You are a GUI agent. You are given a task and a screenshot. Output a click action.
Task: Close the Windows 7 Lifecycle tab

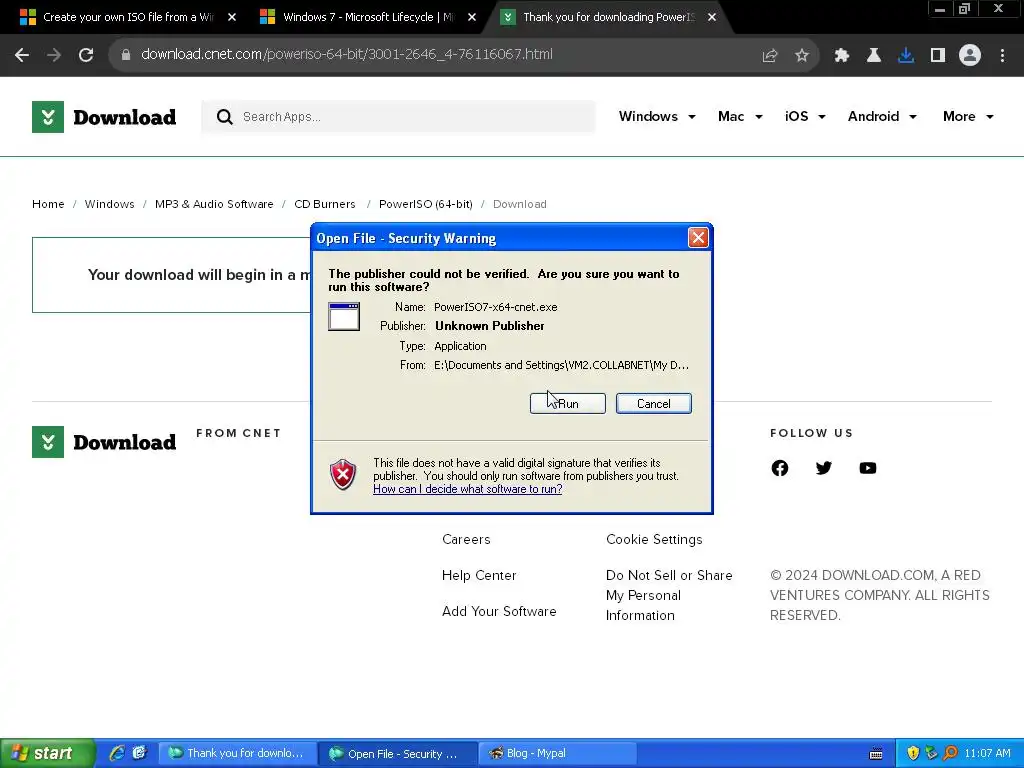click(472, 17)
